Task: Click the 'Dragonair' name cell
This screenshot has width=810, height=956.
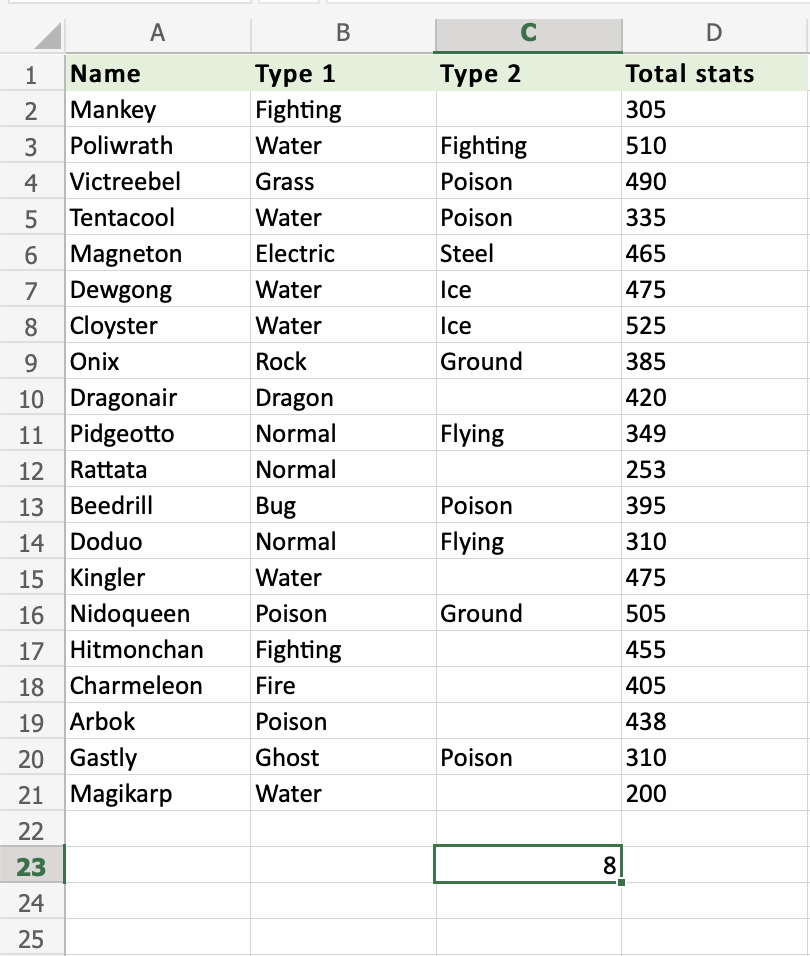Action: tap(157, 398)
